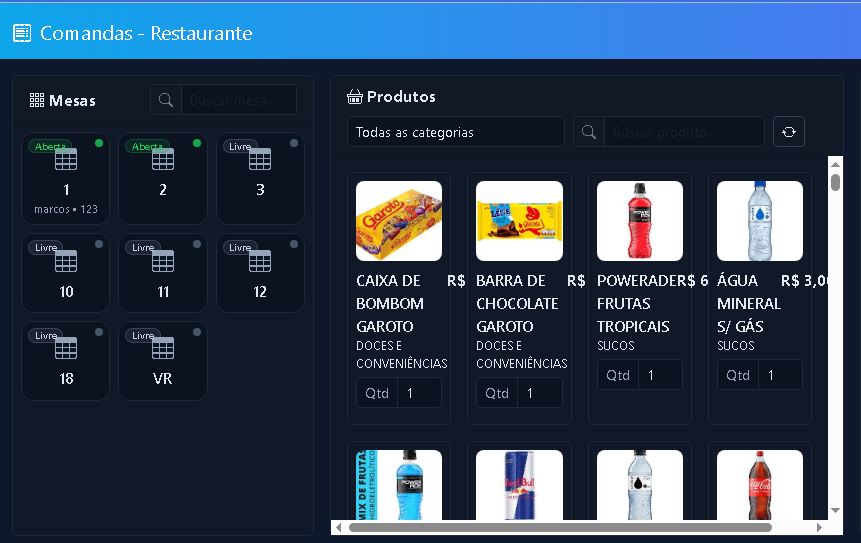The width and height of the screenshot is (861, 543).
Task: Click the green status dot on table 1
Action: [x=99, y=143]
